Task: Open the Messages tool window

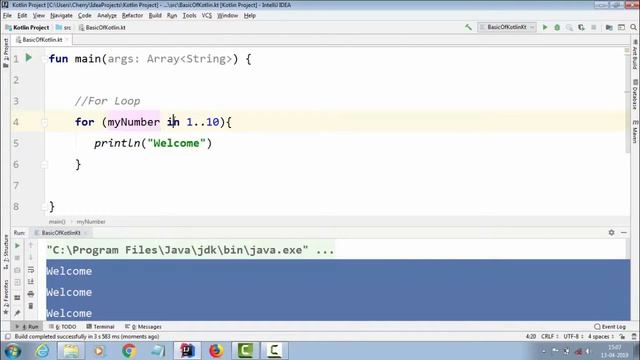Action: coord(143,327)
